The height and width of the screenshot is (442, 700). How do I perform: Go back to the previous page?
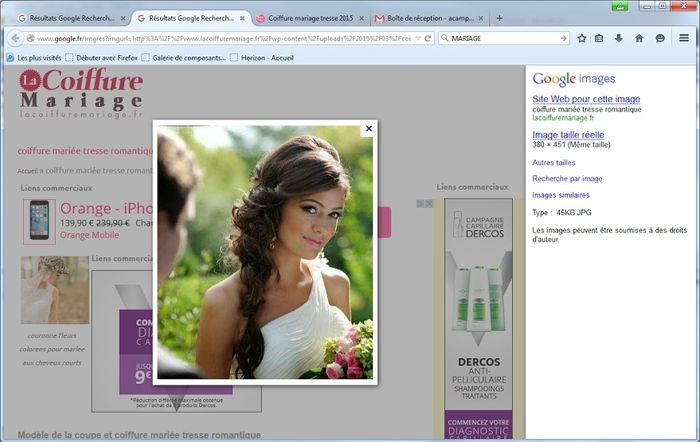pyautogui.click(x=16, y=38)
